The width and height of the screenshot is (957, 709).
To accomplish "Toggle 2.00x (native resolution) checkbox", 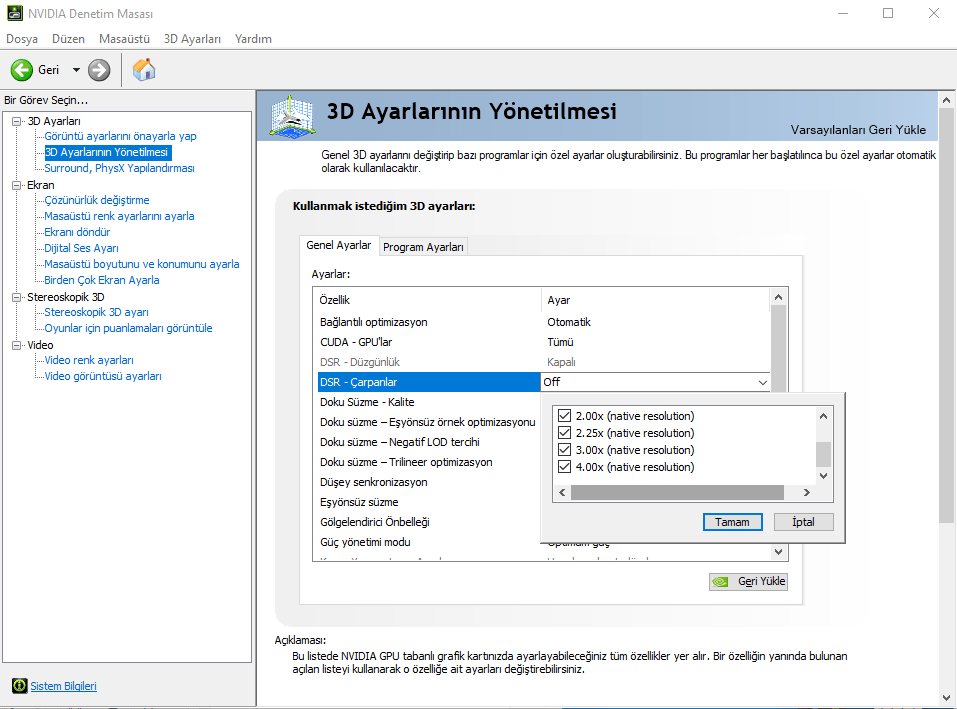I will [565, 416].
